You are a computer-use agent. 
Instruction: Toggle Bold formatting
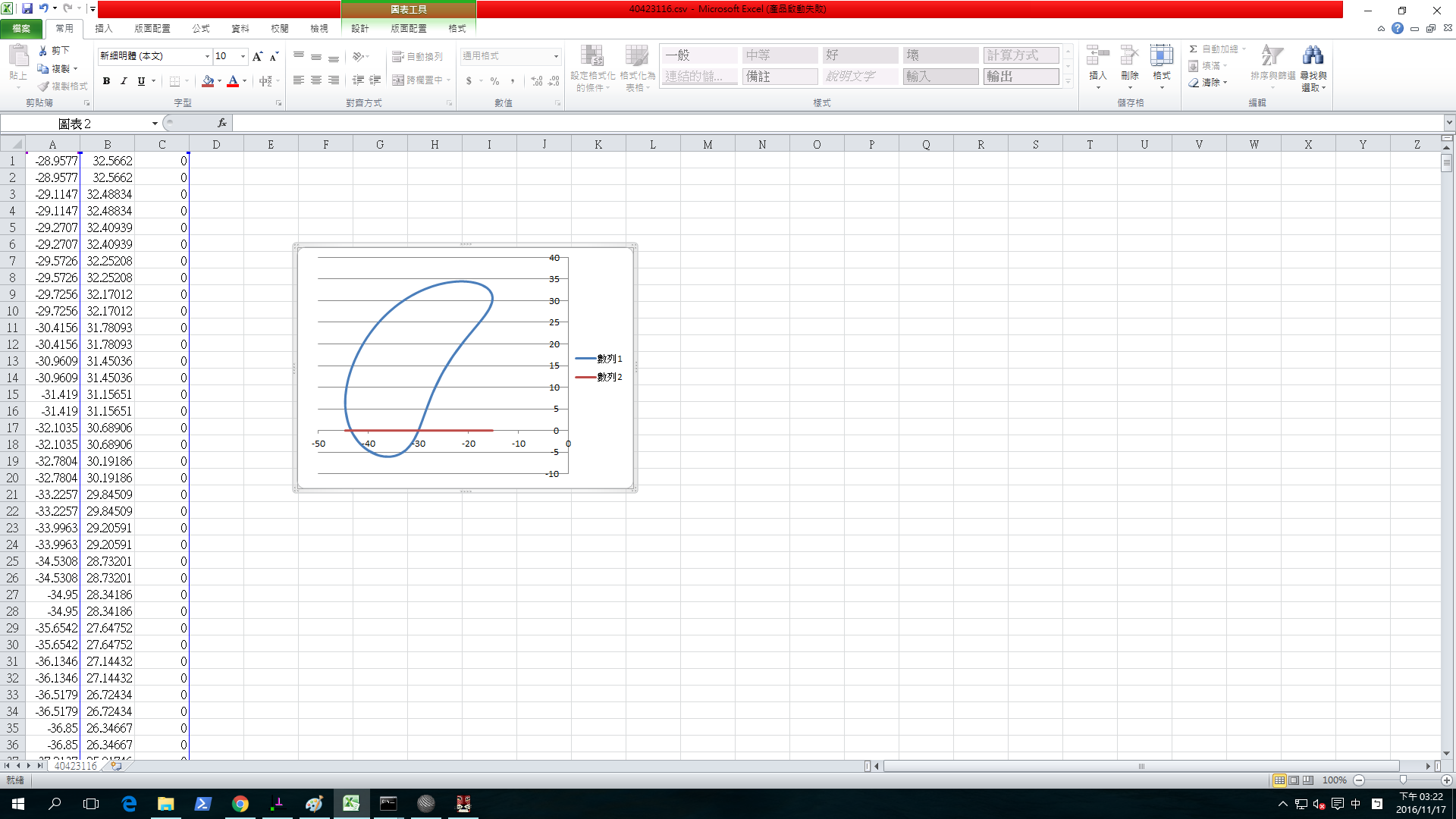point(106,81)
